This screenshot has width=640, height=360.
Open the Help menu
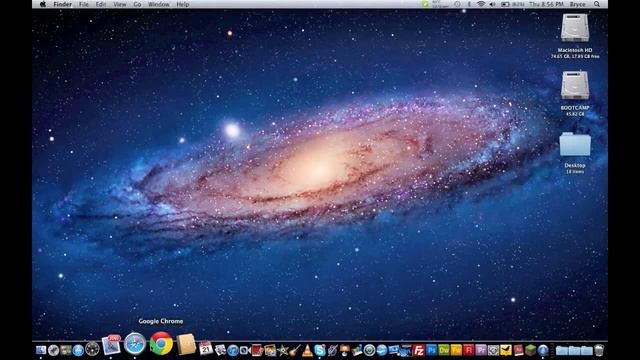[182, 4]
